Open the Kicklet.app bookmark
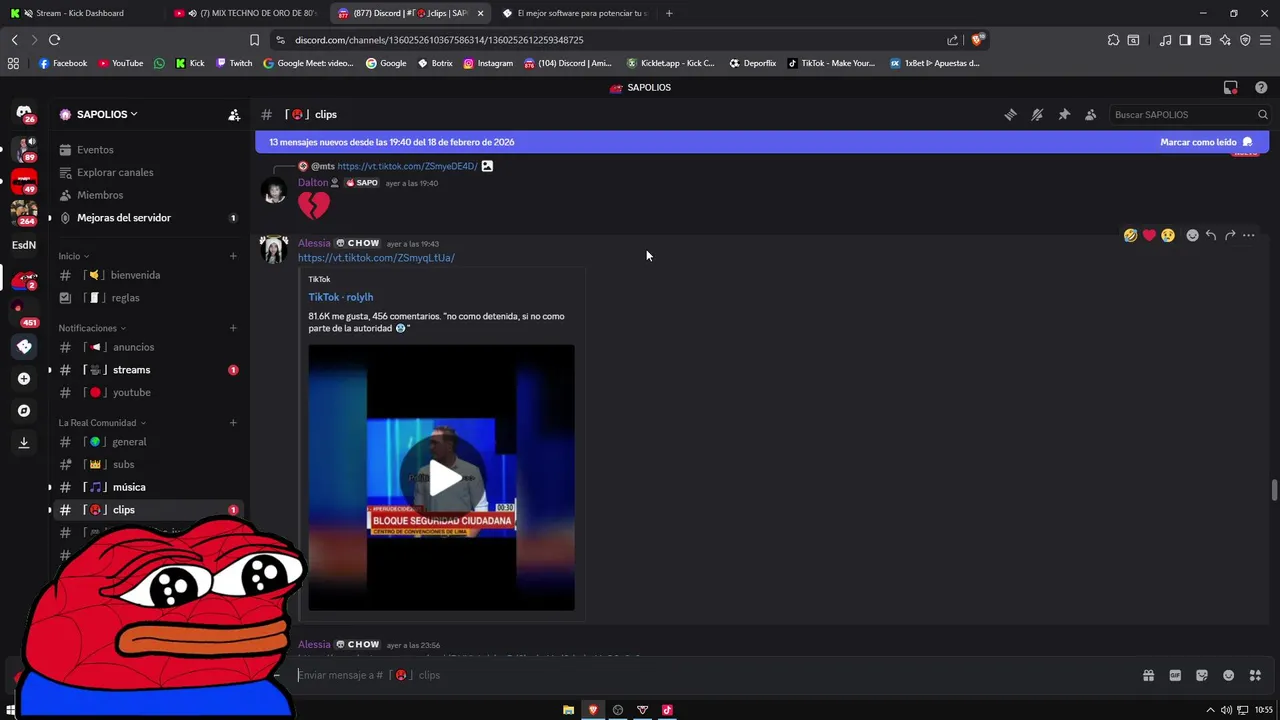 pos(670,63)
